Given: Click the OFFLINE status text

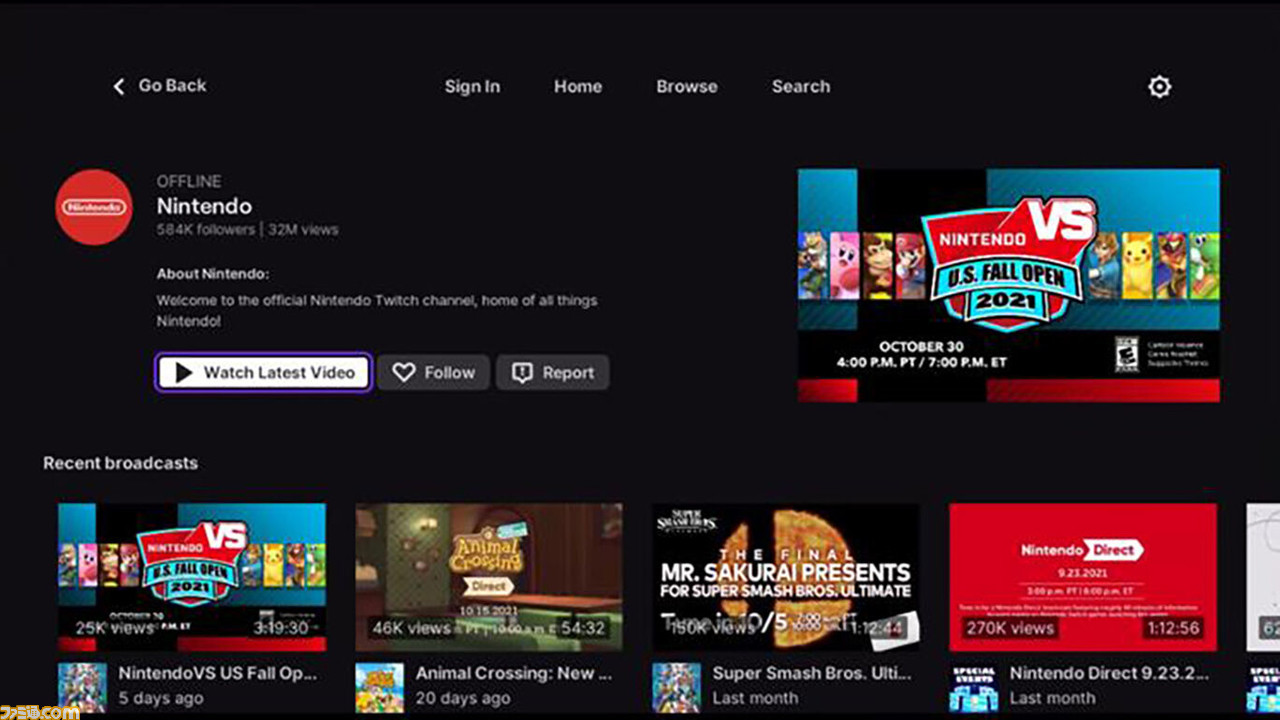Looking at the screenshot, I should (189, 181).
